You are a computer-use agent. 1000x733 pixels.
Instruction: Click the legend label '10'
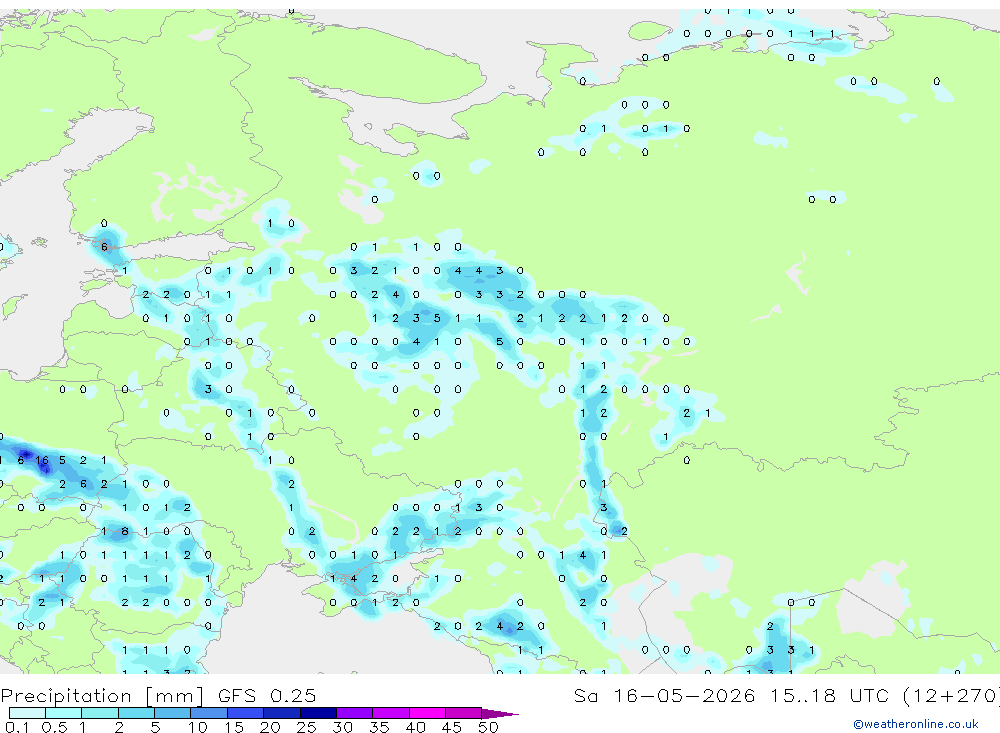coord(198,727)
